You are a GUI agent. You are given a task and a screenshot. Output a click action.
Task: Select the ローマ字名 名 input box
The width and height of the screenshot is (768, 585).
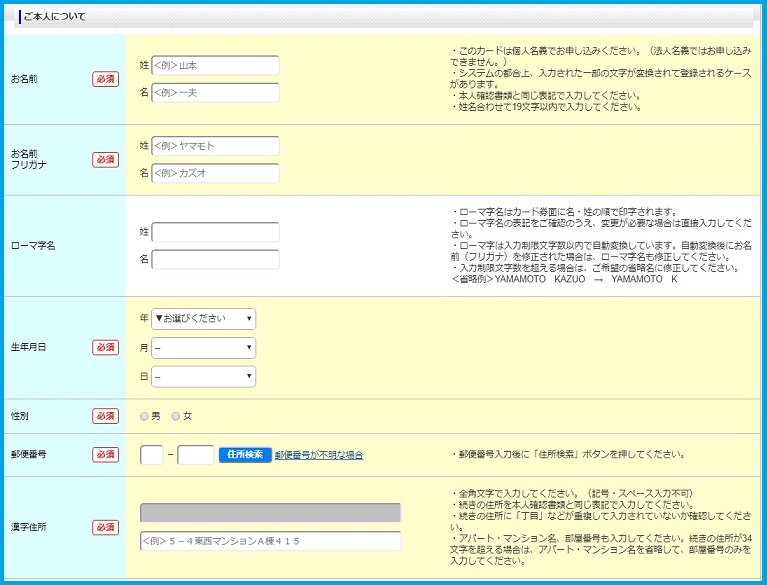tap(215, 259)
